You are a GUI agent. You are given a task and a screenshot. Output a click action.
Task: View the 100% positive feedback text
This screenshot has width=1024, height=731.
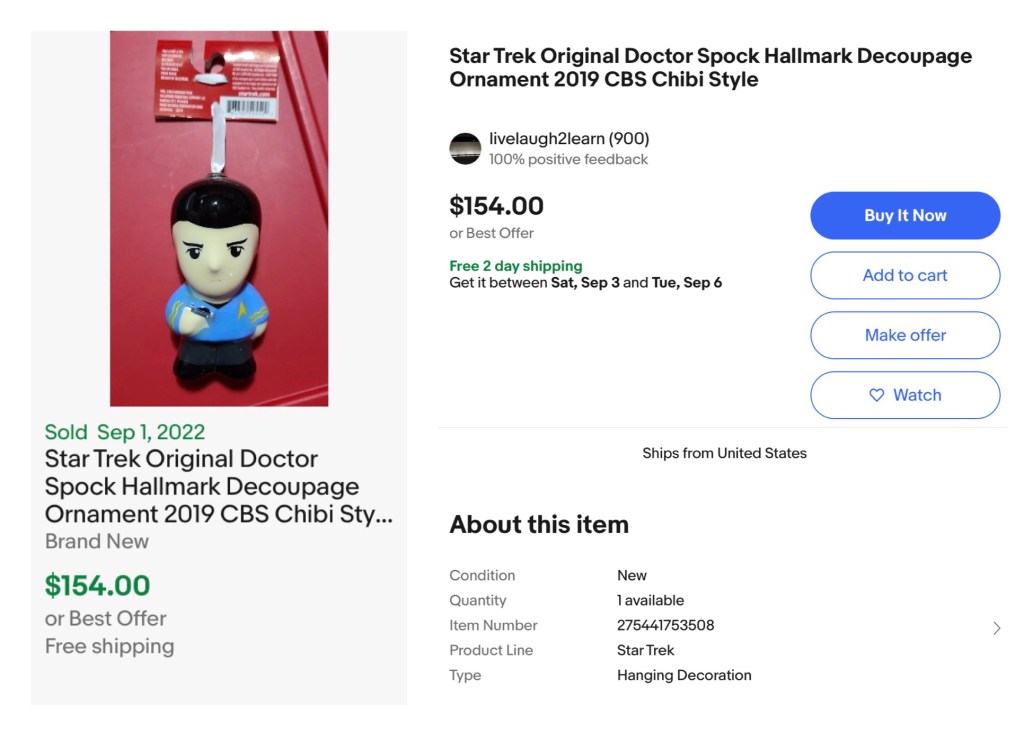click(568, 159)
